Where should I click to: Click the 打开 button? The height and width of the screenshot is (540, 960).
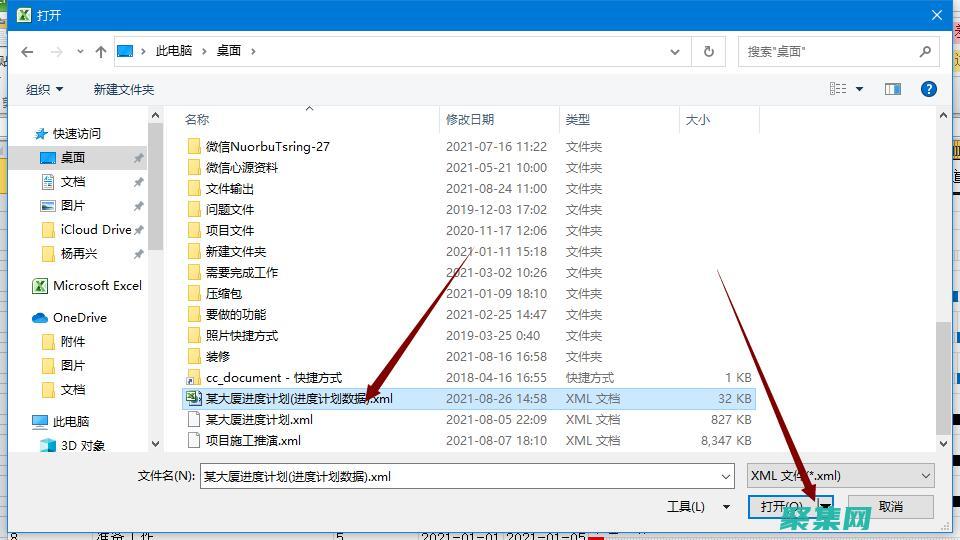(781, 507)
